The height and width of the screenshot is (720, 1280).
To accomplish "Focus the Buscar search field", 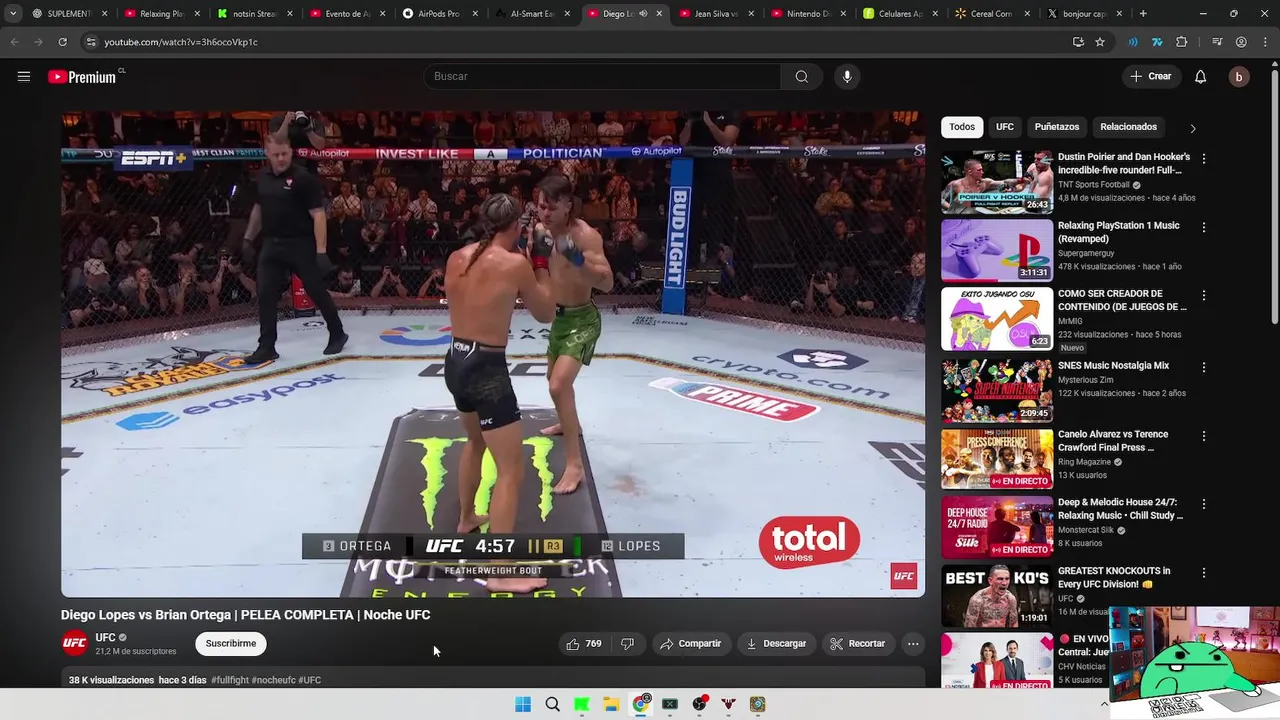I will tap(602, 76).
